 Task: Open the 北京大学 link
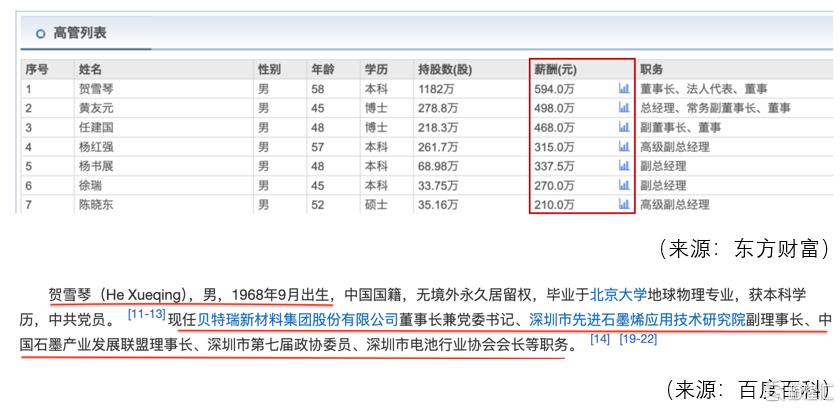(x=618, y=294)
